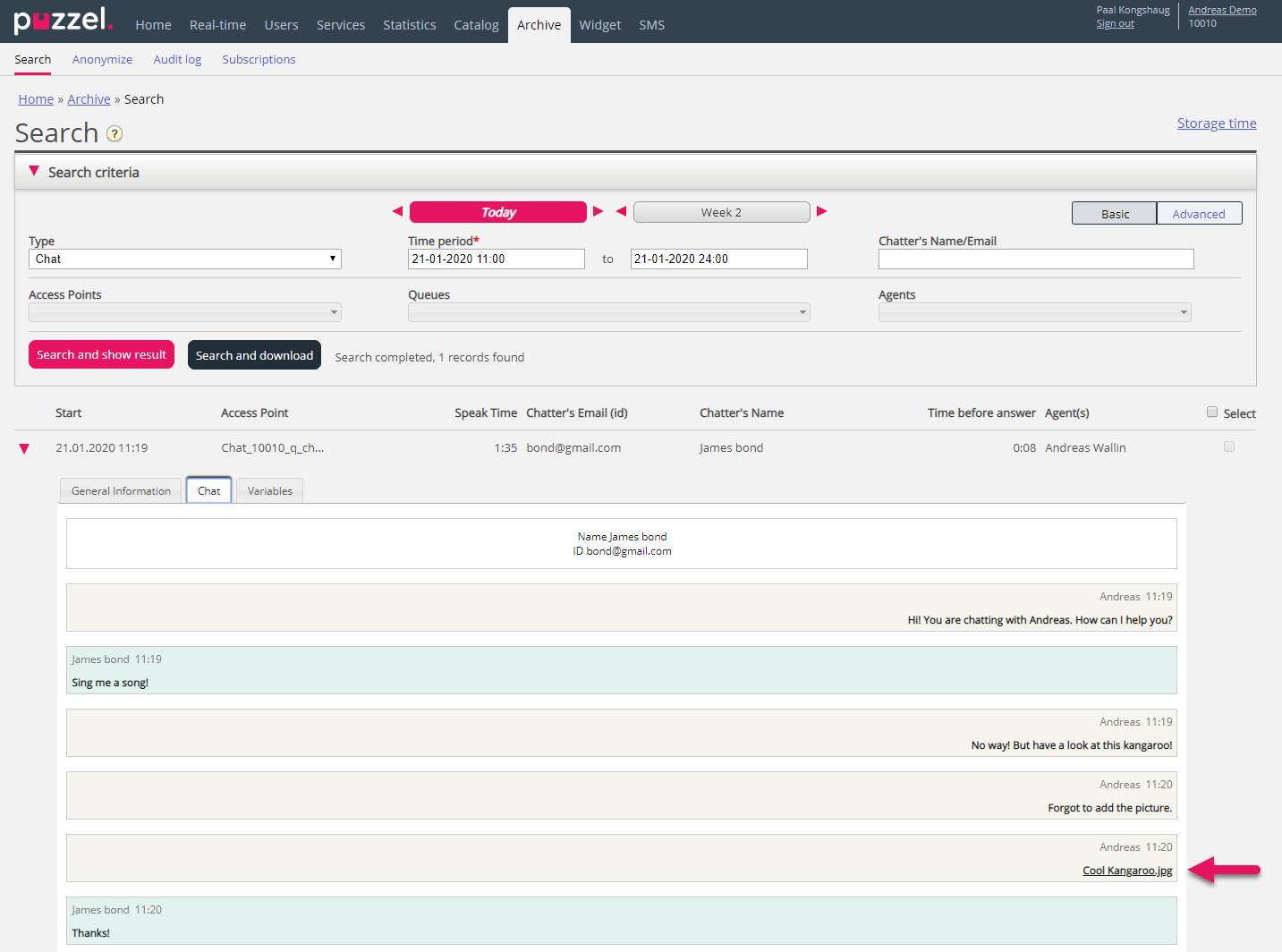Screen dimensions: 1282x952
Task: Go to previous week arrow before Week 2
Action: pyautogui.click(x=621, y=212)
